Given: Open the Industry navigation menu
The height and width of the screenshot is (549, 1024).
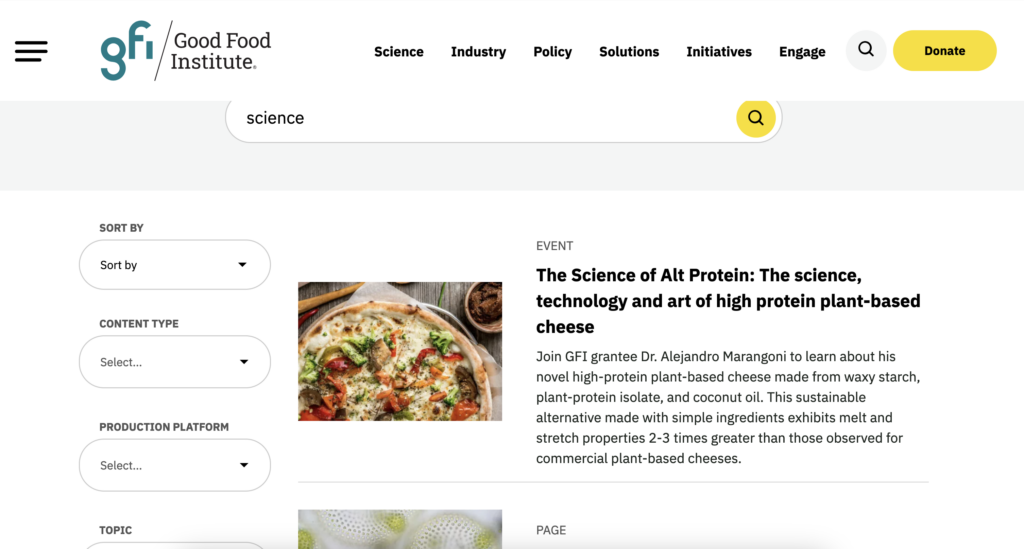Looking at the screenshot, I should tap(478, 52).
